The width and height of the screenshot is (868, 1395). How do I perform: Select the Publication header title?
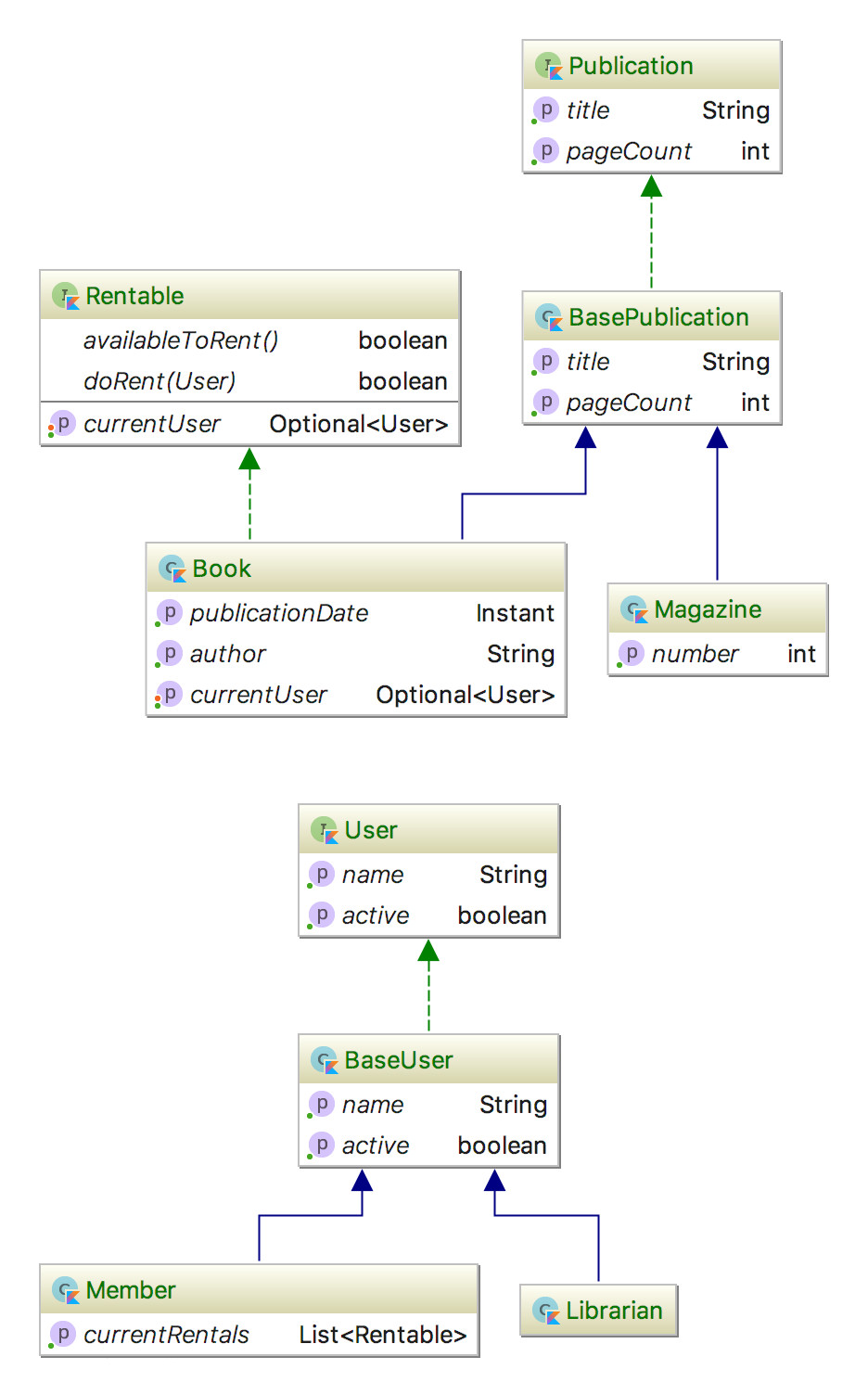631,66
